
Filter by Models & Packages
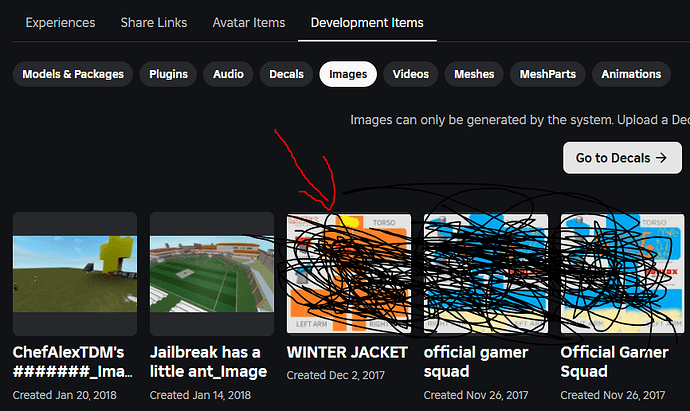(x=73, y=74)
